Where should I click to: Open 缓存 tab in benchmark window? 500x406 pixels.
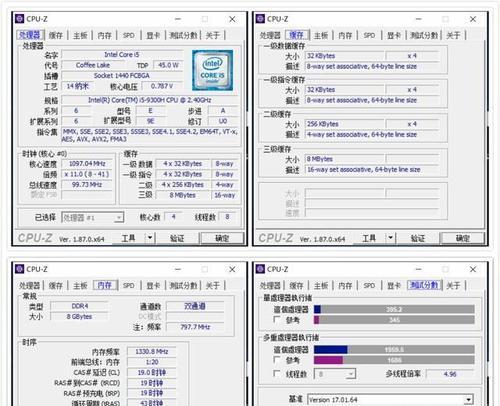tap(296, 285)
